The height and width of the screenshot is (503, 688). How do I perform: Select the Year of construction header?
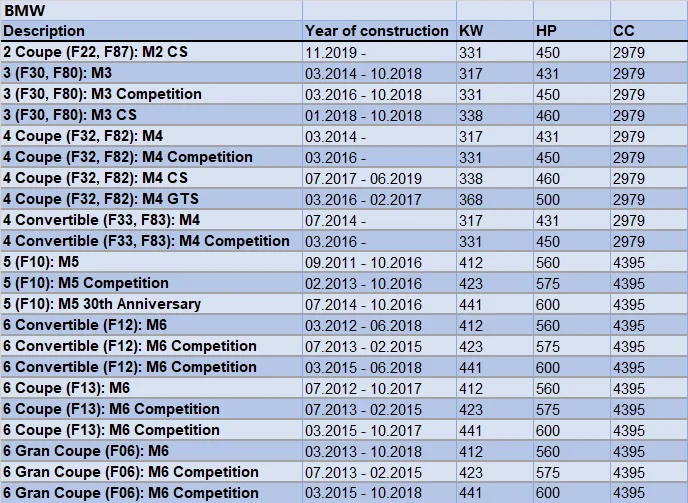[x=379, y=31]
